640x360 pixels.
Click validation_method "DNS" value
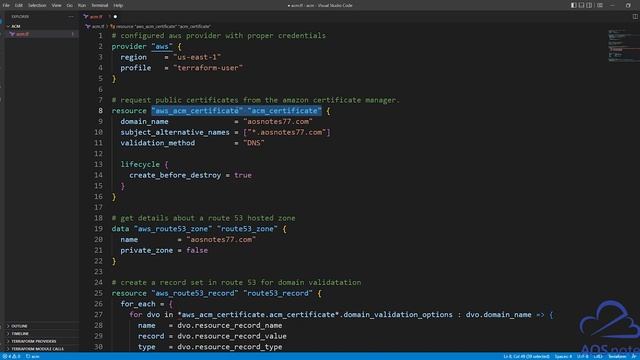coord(254,143)
